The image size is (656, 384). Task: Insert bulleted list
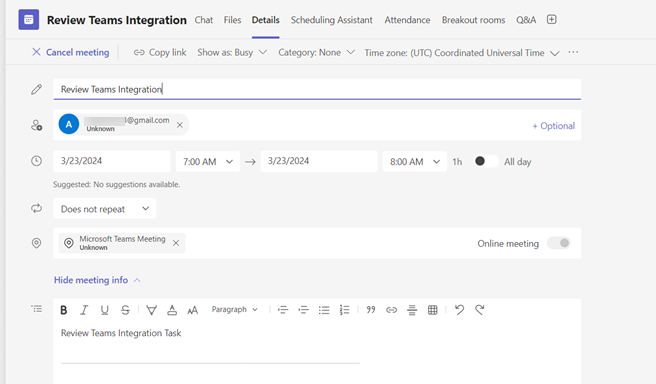tap(324, 310)
